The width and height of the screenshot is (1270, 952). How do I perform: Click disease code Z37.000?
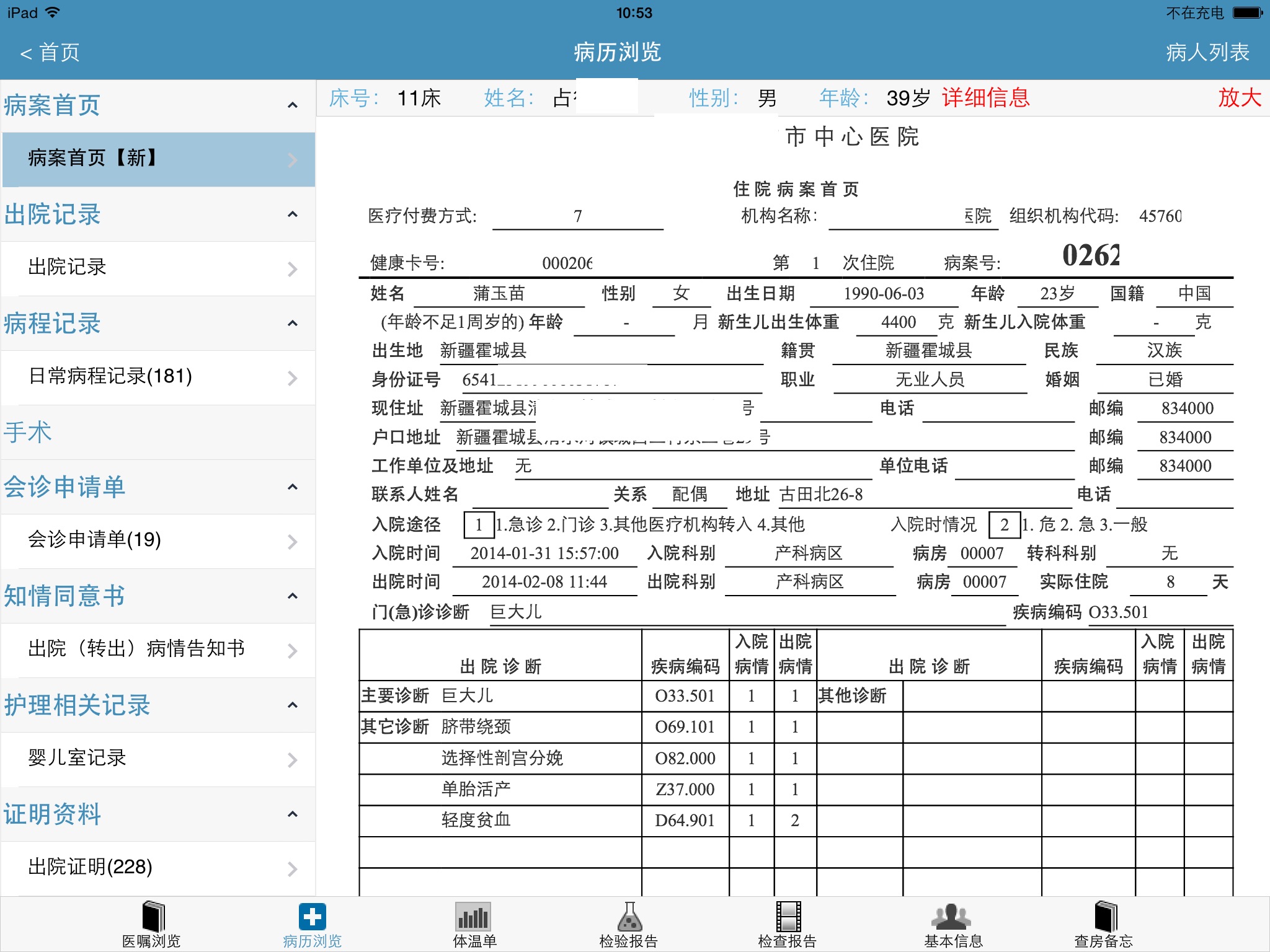click(685, 790)
